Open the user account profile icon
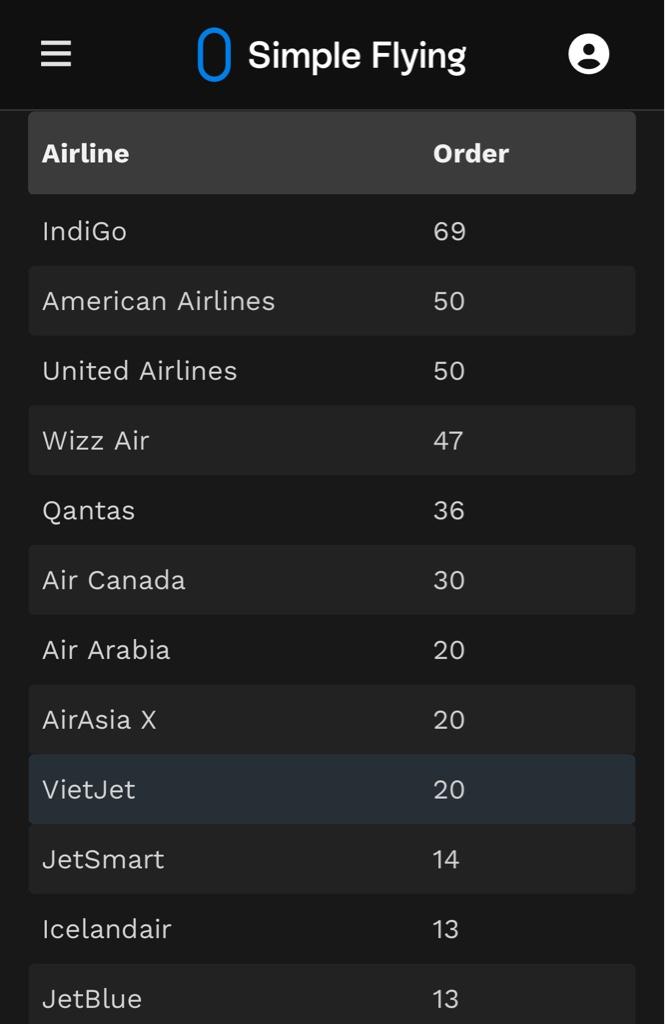Image resolution: width=665 pixels, height=1024 pixels. coord(589,54)
